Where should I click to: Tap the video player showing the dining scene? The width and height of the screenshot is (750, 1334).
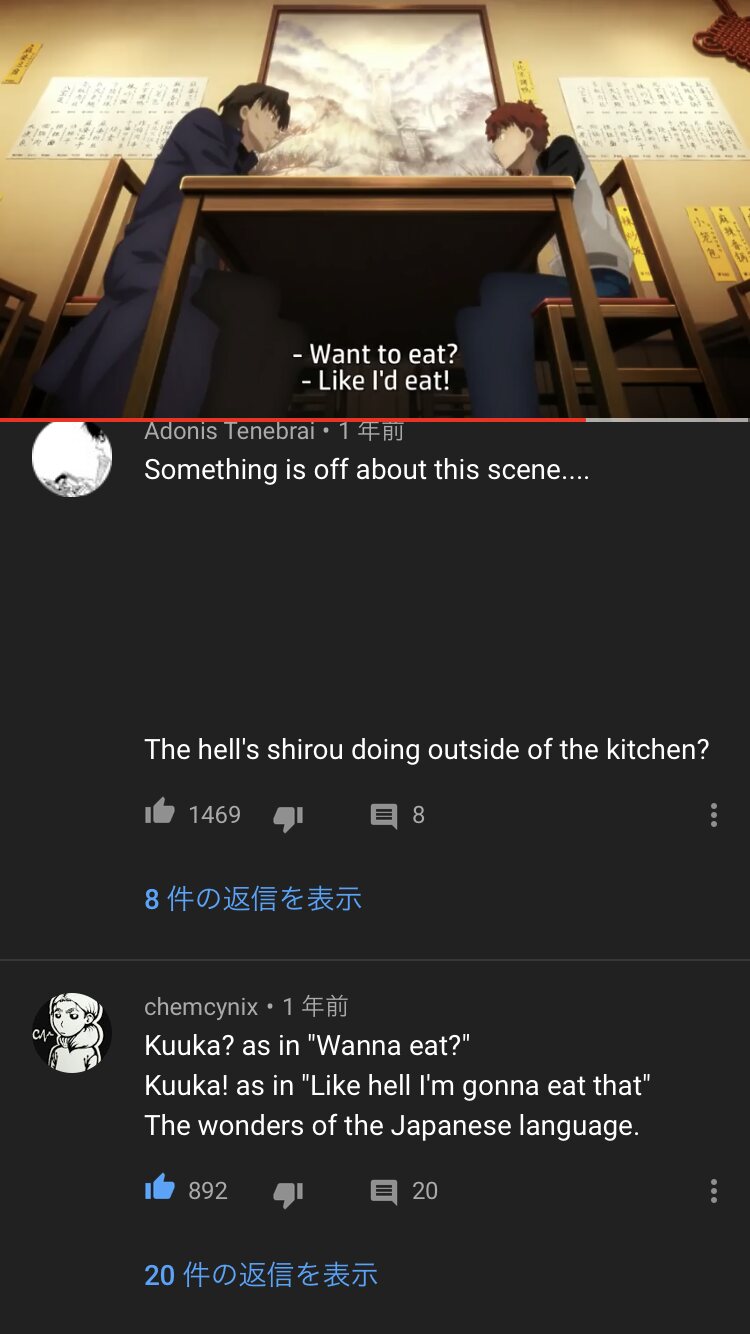375,208
